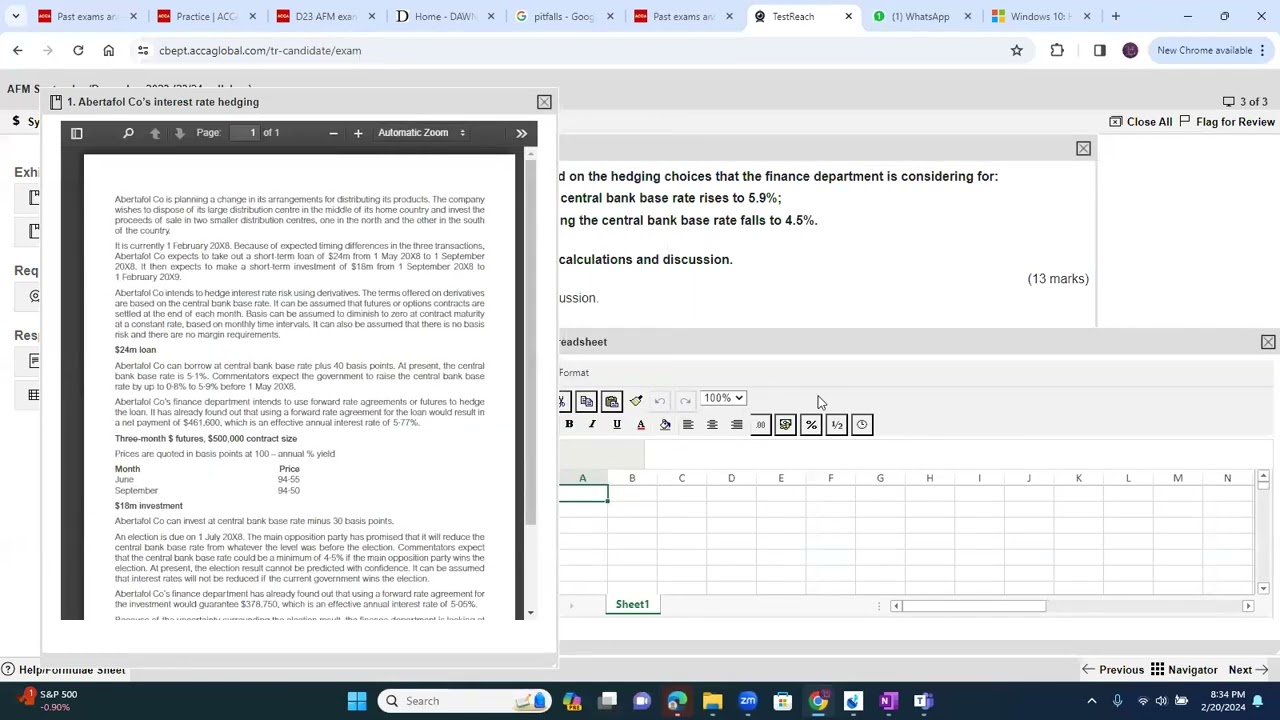Open the Navigator grid
The image size is (1280, 720).
click(x=1184, y=670)
